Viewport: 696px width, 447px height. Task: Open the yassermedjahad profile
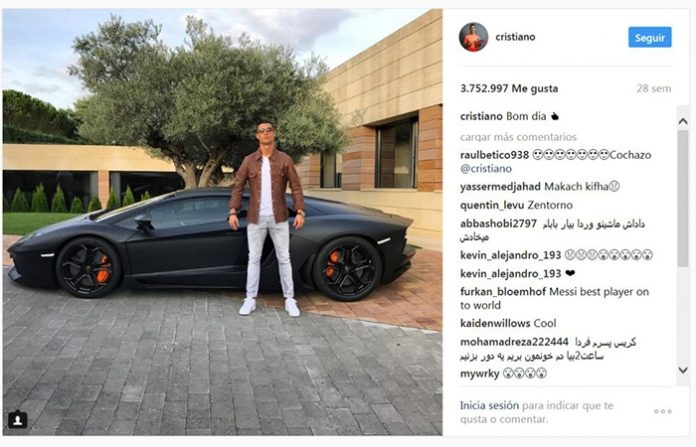pos(500,186)
